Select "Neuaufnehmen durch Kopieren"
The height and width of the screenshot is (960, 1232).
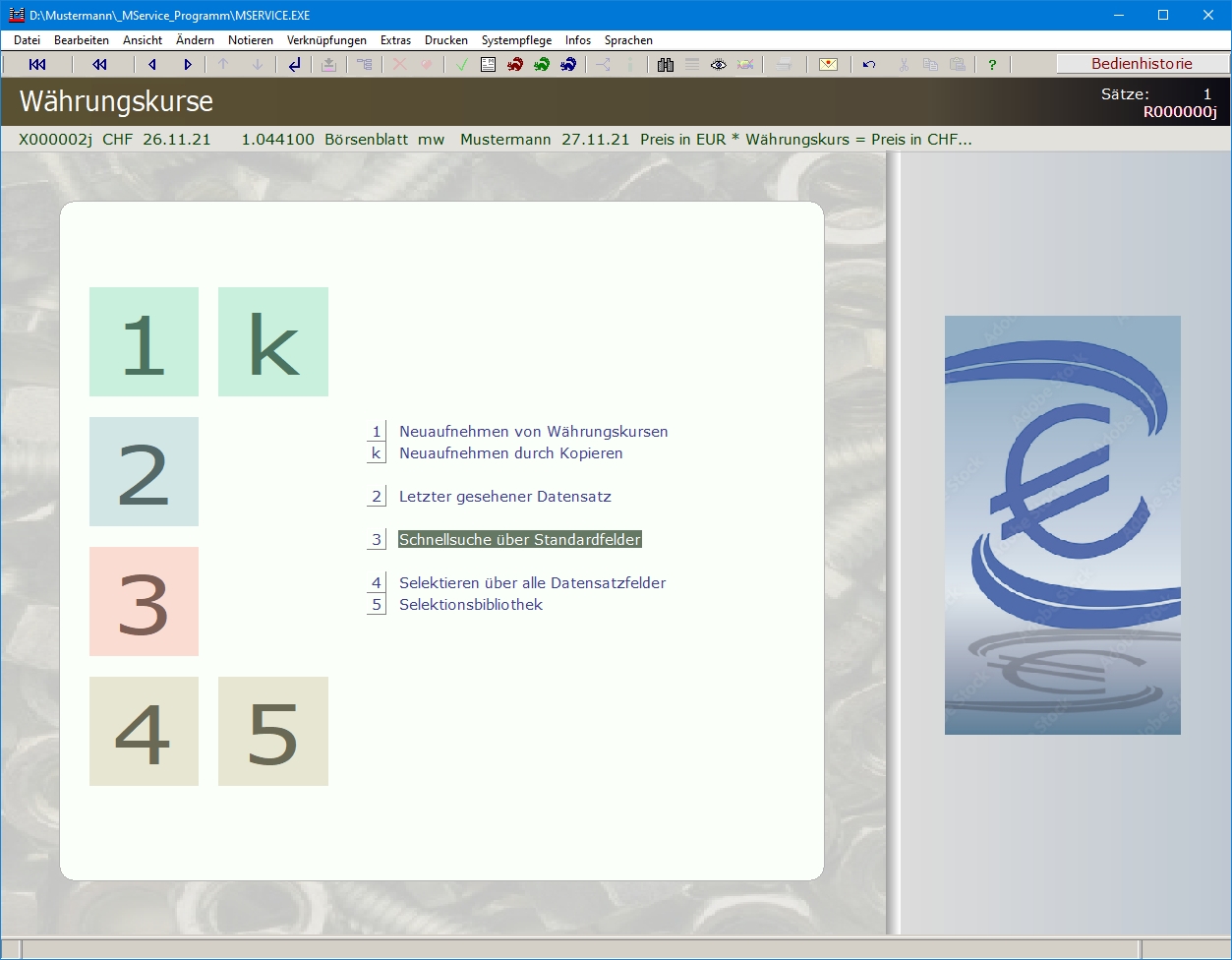(511, 453)
